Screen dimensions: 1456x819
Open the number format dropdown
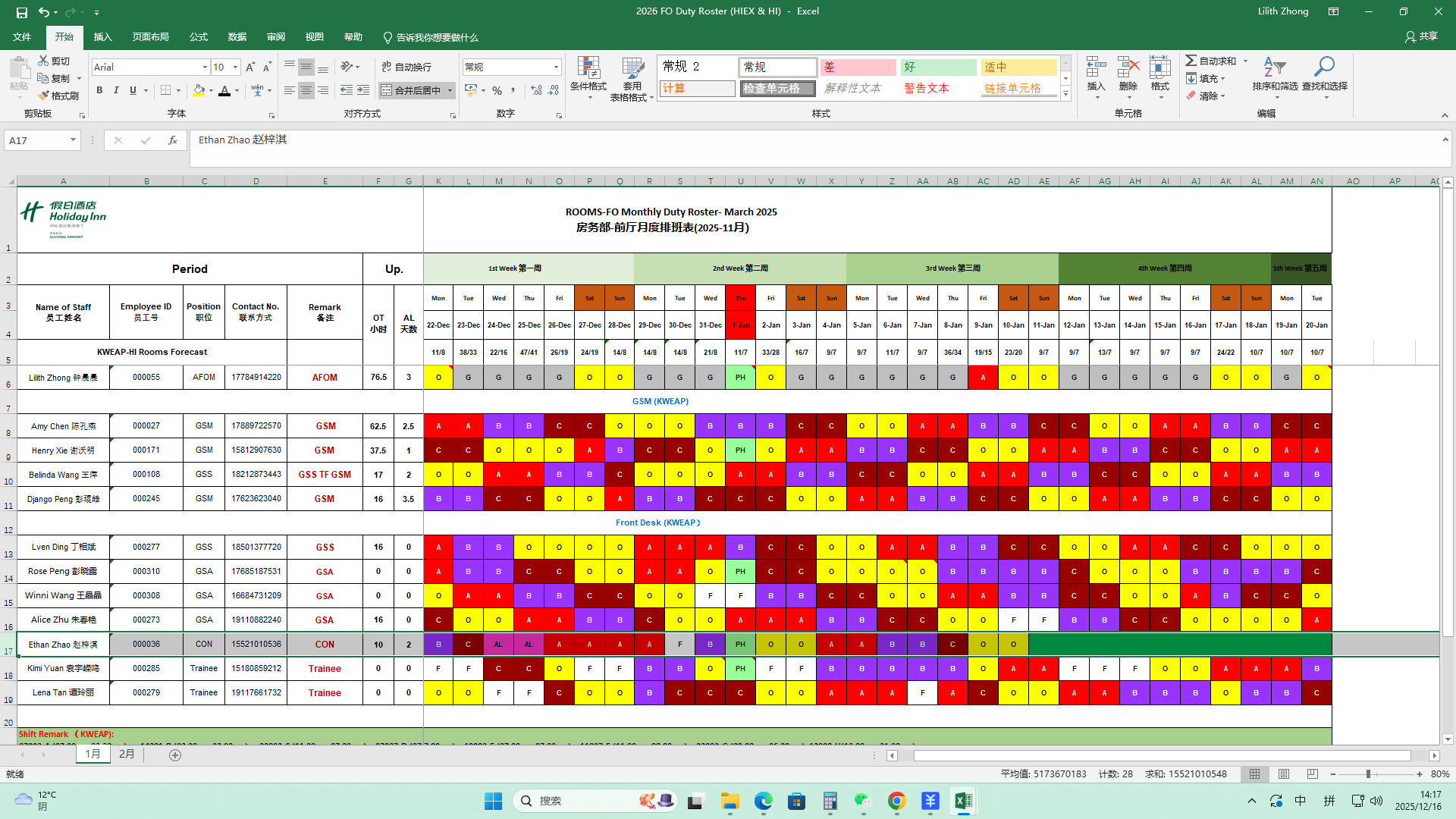pos(556,67)
